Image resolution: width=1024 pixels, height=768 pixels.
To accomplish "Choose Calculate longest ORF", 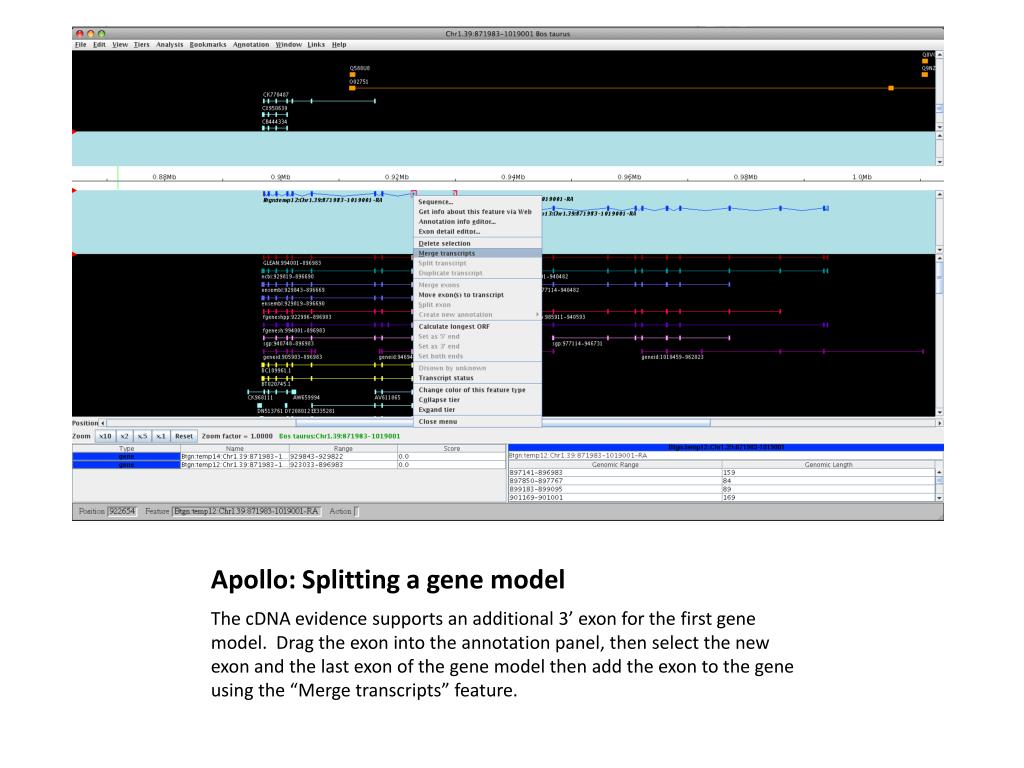I will [477, 326].
